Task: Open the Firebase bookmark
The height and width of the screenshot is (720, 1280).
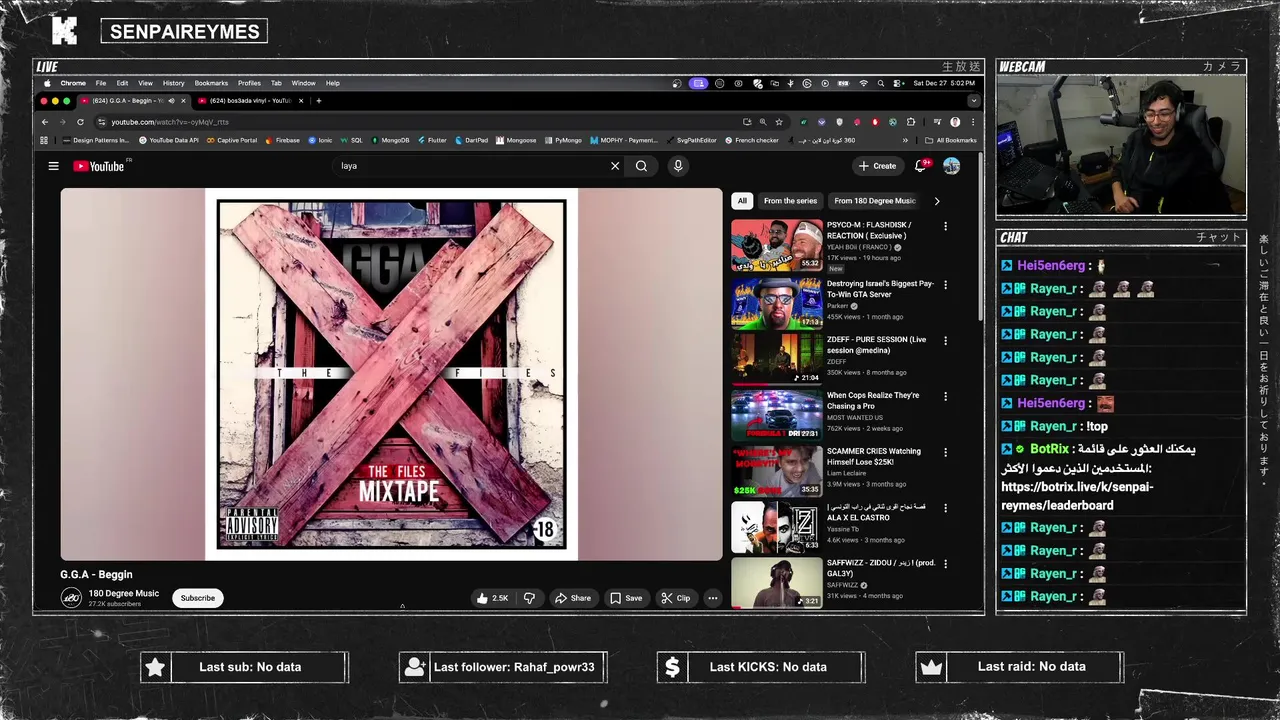Action: (283, 140)
